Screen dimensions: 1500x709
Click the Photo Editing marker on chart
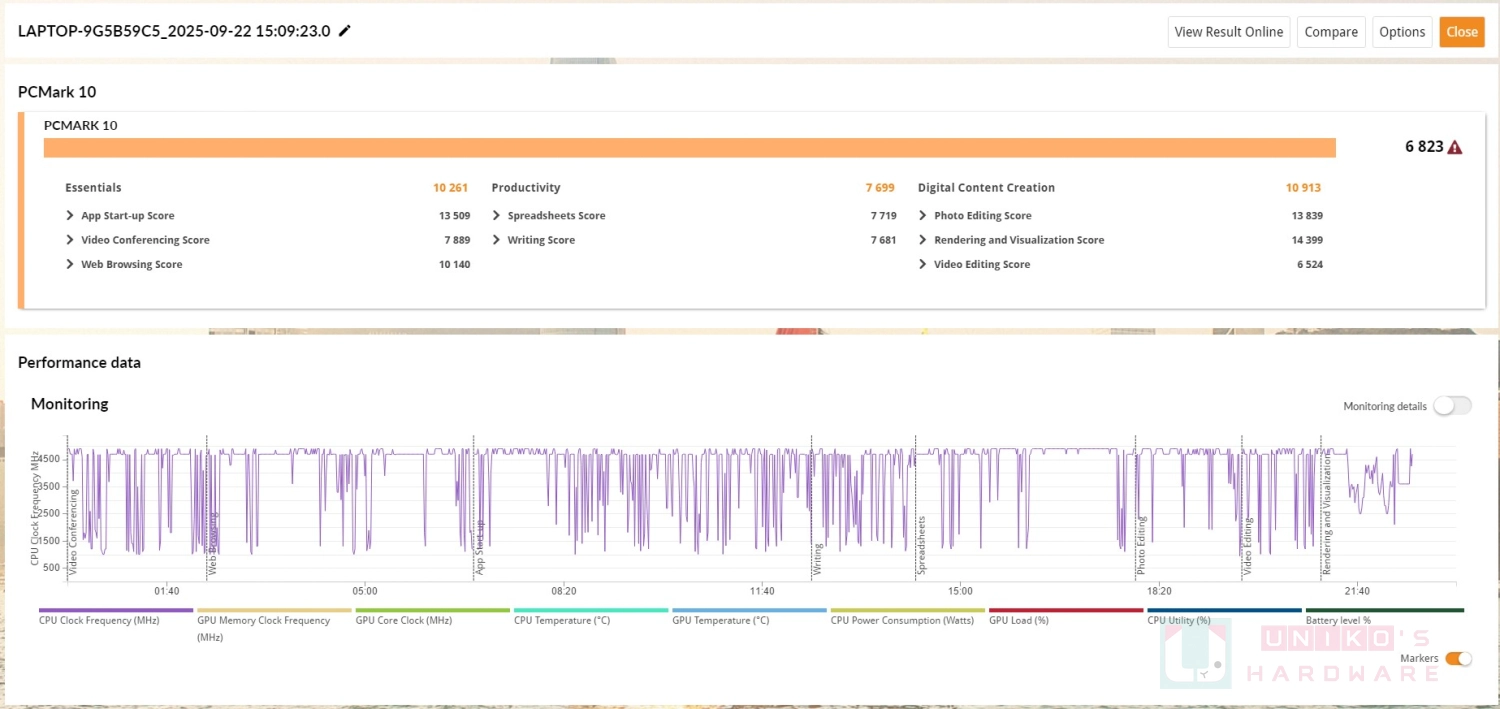pos(1141,544)
